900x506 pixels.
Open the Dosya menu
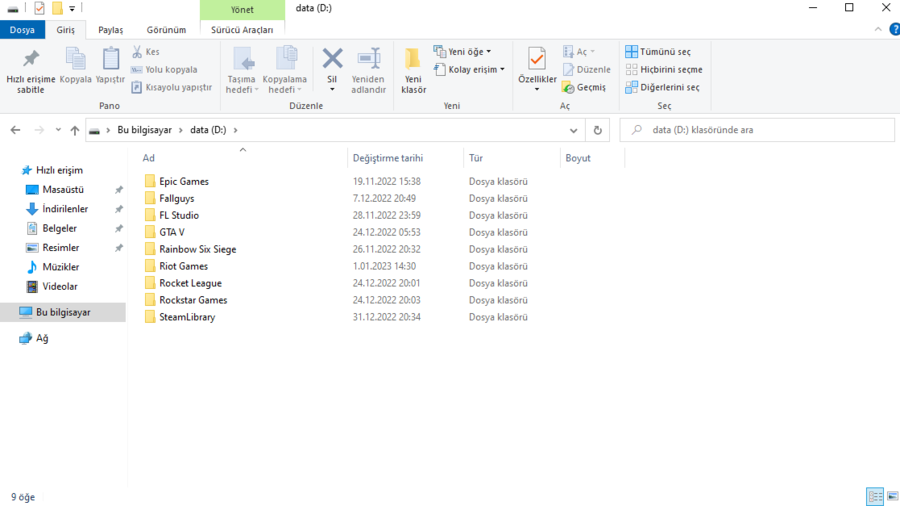pos(22,30)
